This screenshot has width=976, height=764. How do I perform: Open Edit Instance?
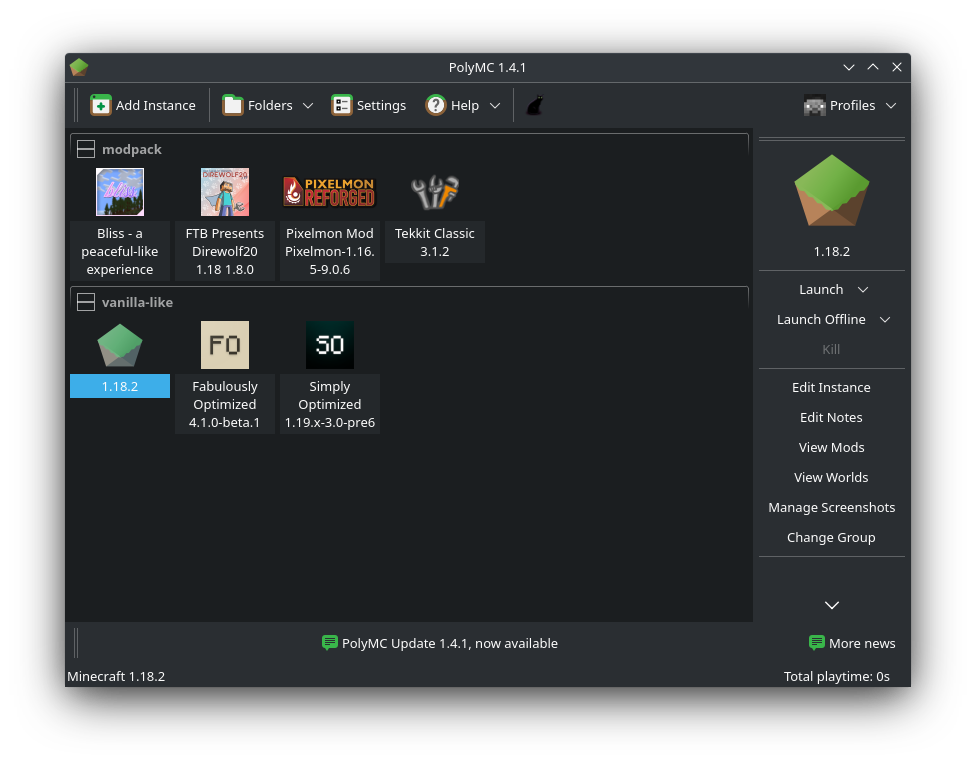point(831,387)
